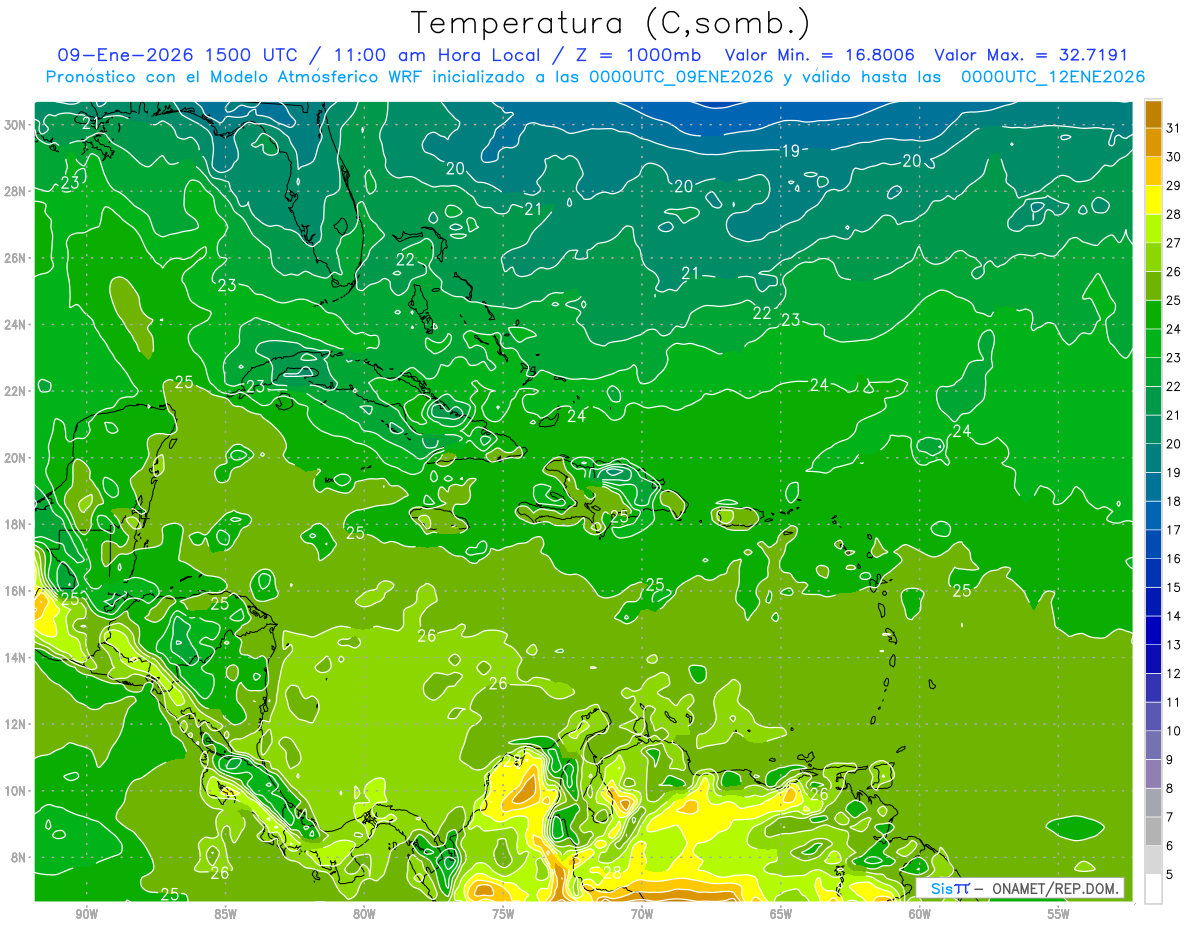The width and height of the screenshot is (1200, 927).
Task: Click the orange swatch between 30 and 31
Action: click(x=1153, y=143)
